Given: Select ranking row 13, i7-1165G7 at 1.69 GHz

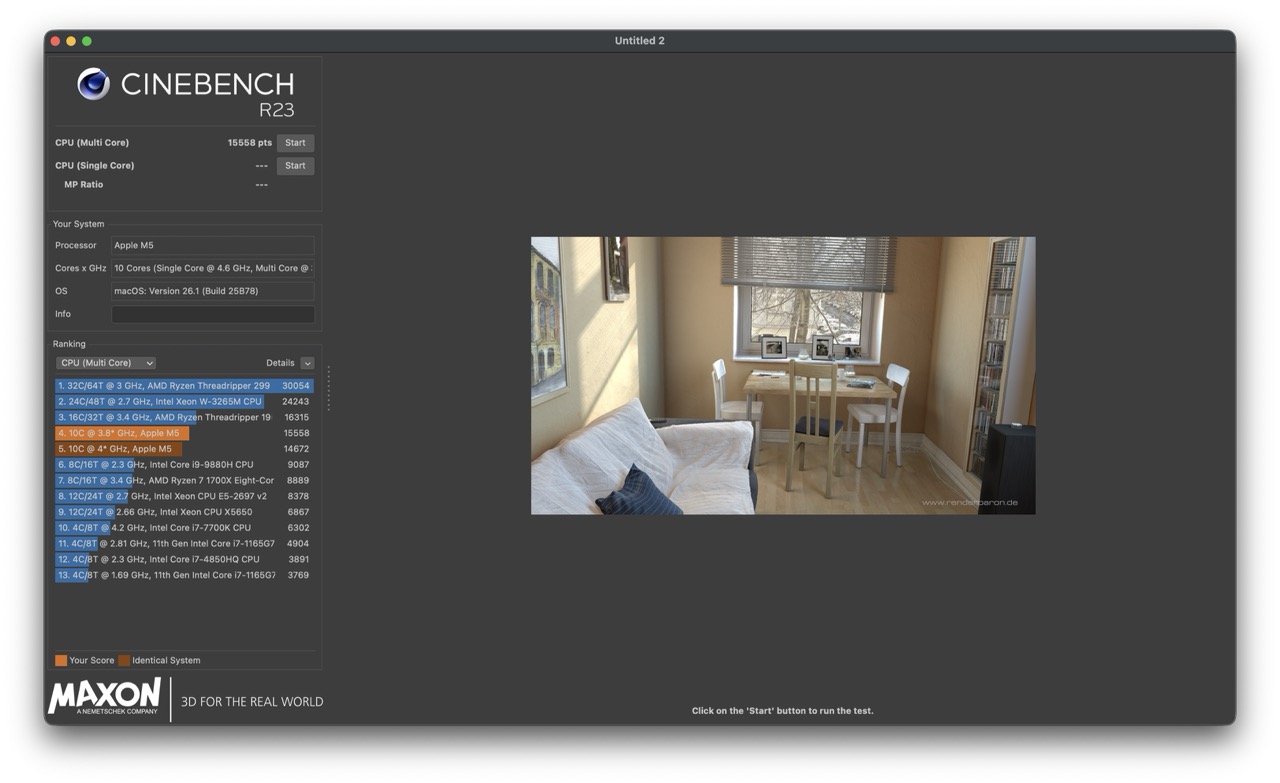Looking at the screenshot, I should 184,576.
